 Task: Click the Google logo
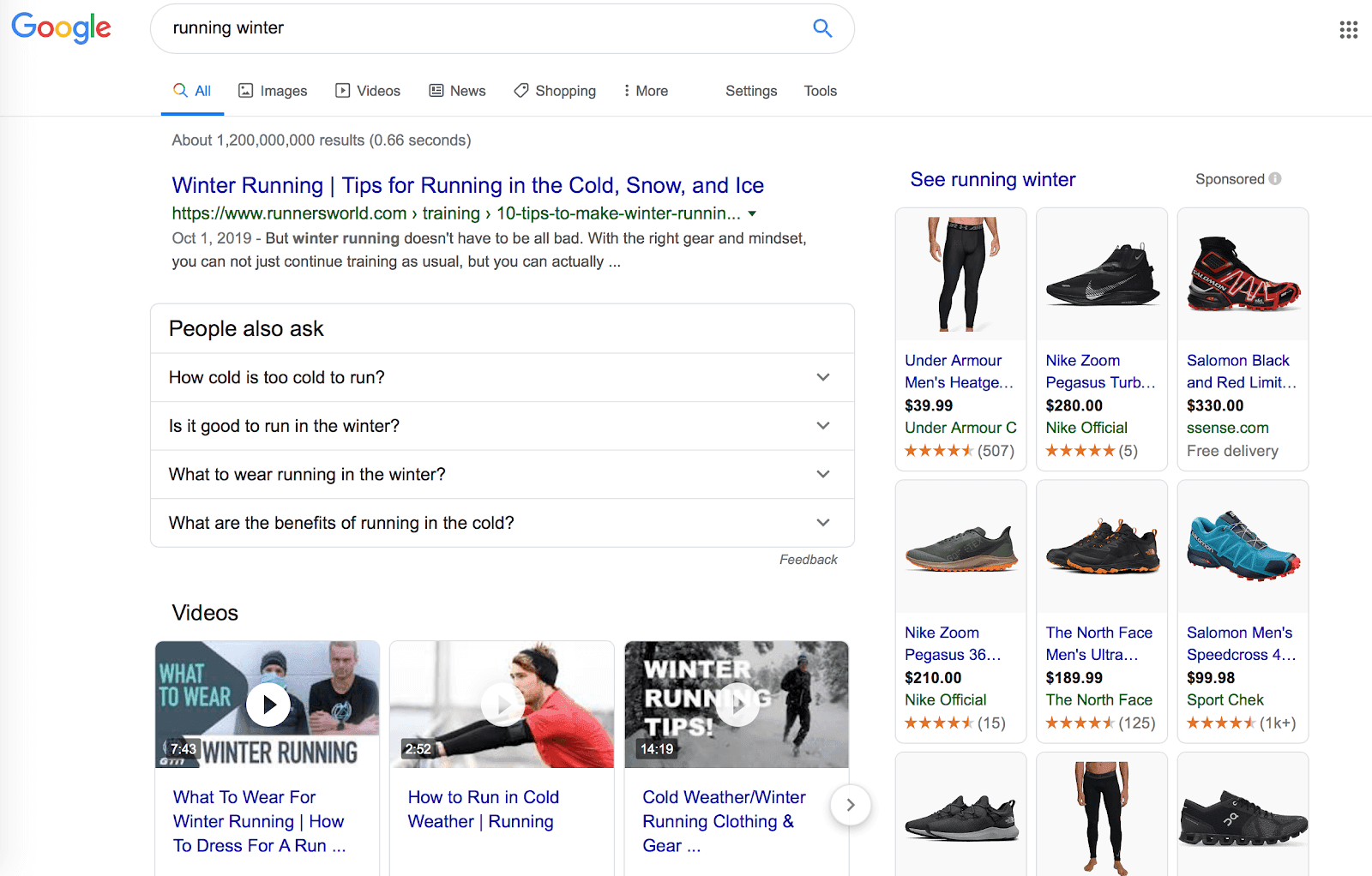click(61, 27)
